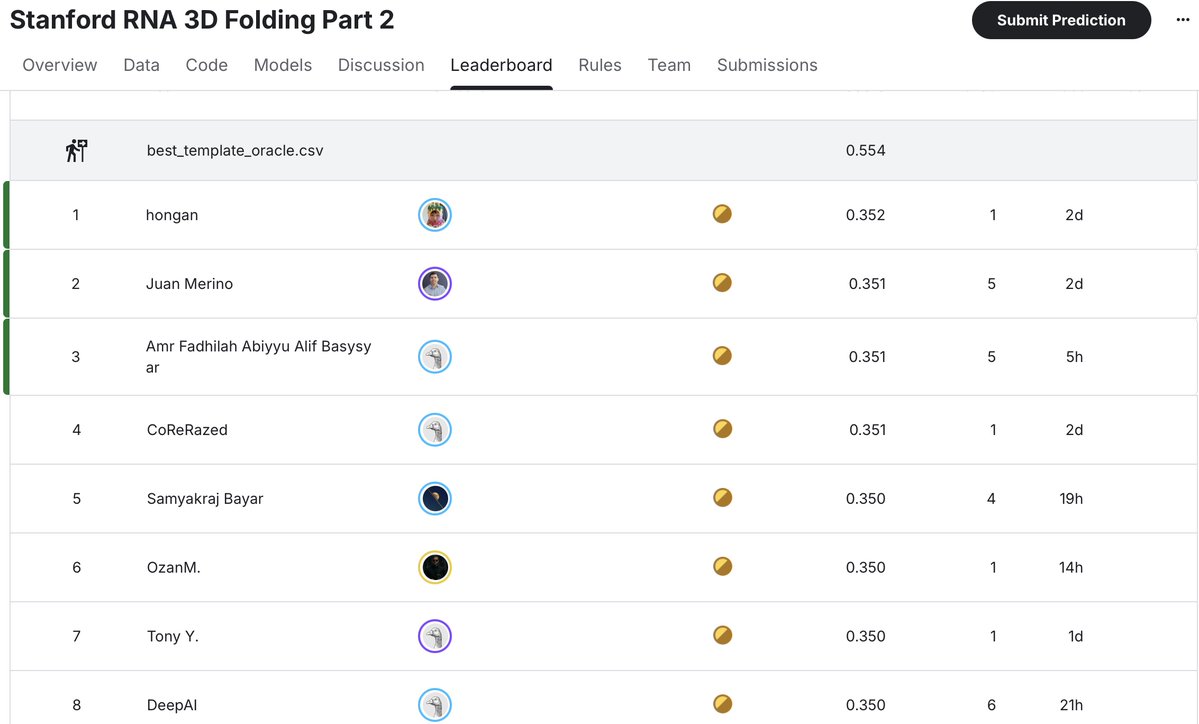
Task: Open team name hongan
Action: click(x=172, y=216)
